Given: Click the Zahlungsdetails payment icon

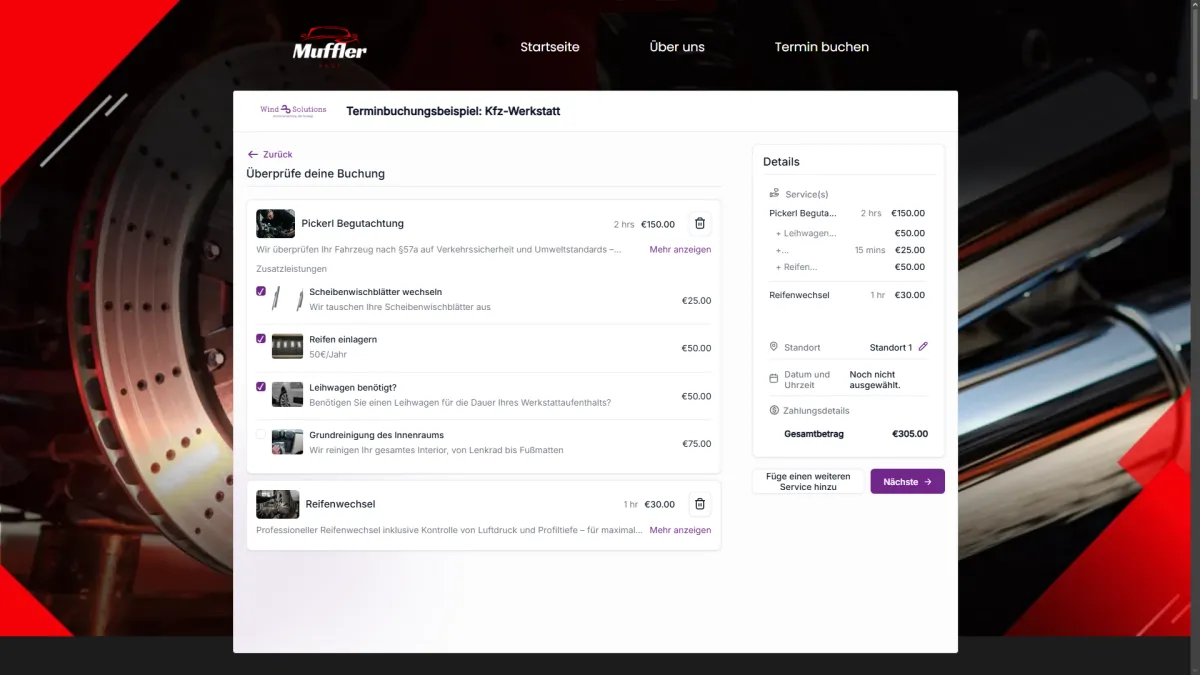Looking at the screenshot, I should click(x=774, y=410).
